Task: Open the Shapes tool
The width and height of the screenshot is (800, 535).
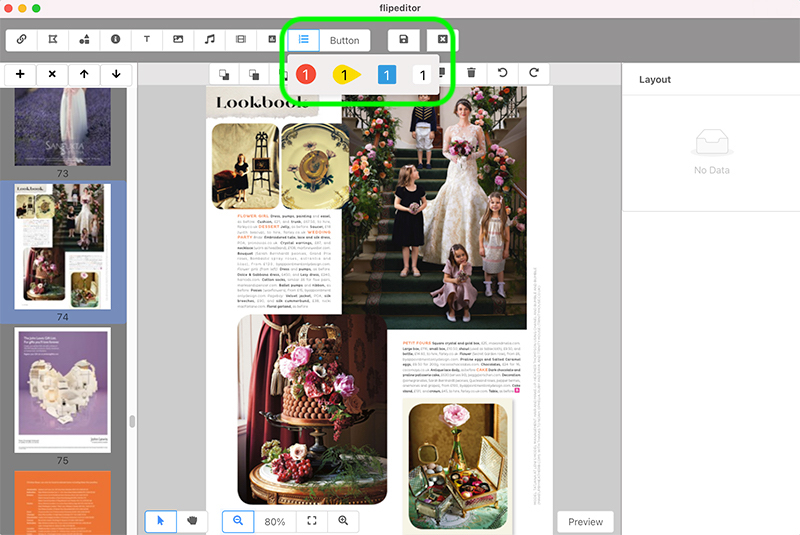Action: pos(84,40)
